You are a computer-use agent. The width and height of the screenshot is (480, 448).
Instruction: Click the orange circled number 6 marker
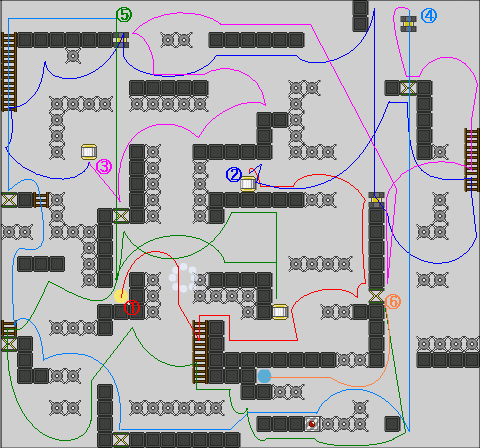coord(393,302)
